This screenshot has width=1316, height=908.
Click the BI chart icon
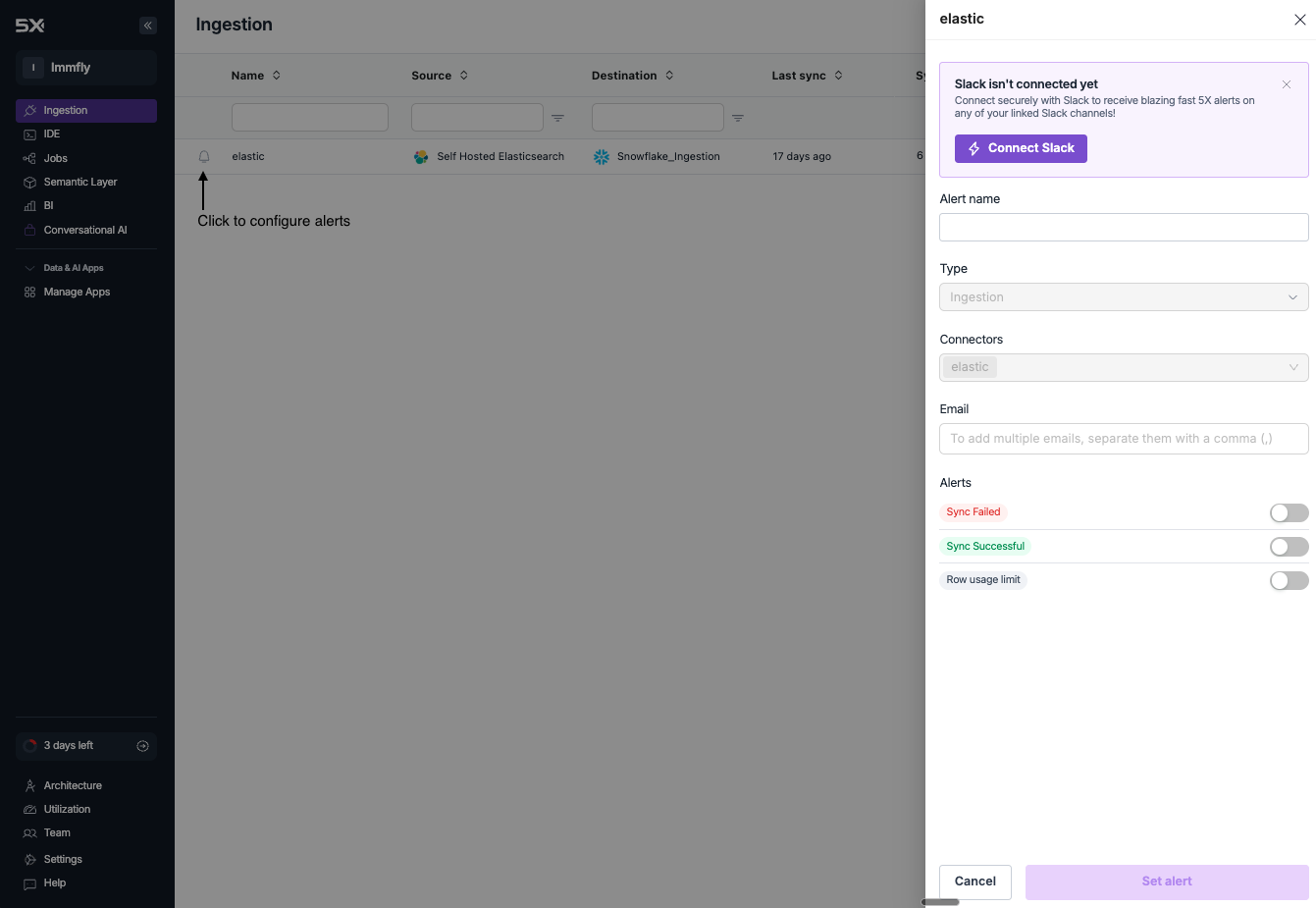tap(29, 206)
